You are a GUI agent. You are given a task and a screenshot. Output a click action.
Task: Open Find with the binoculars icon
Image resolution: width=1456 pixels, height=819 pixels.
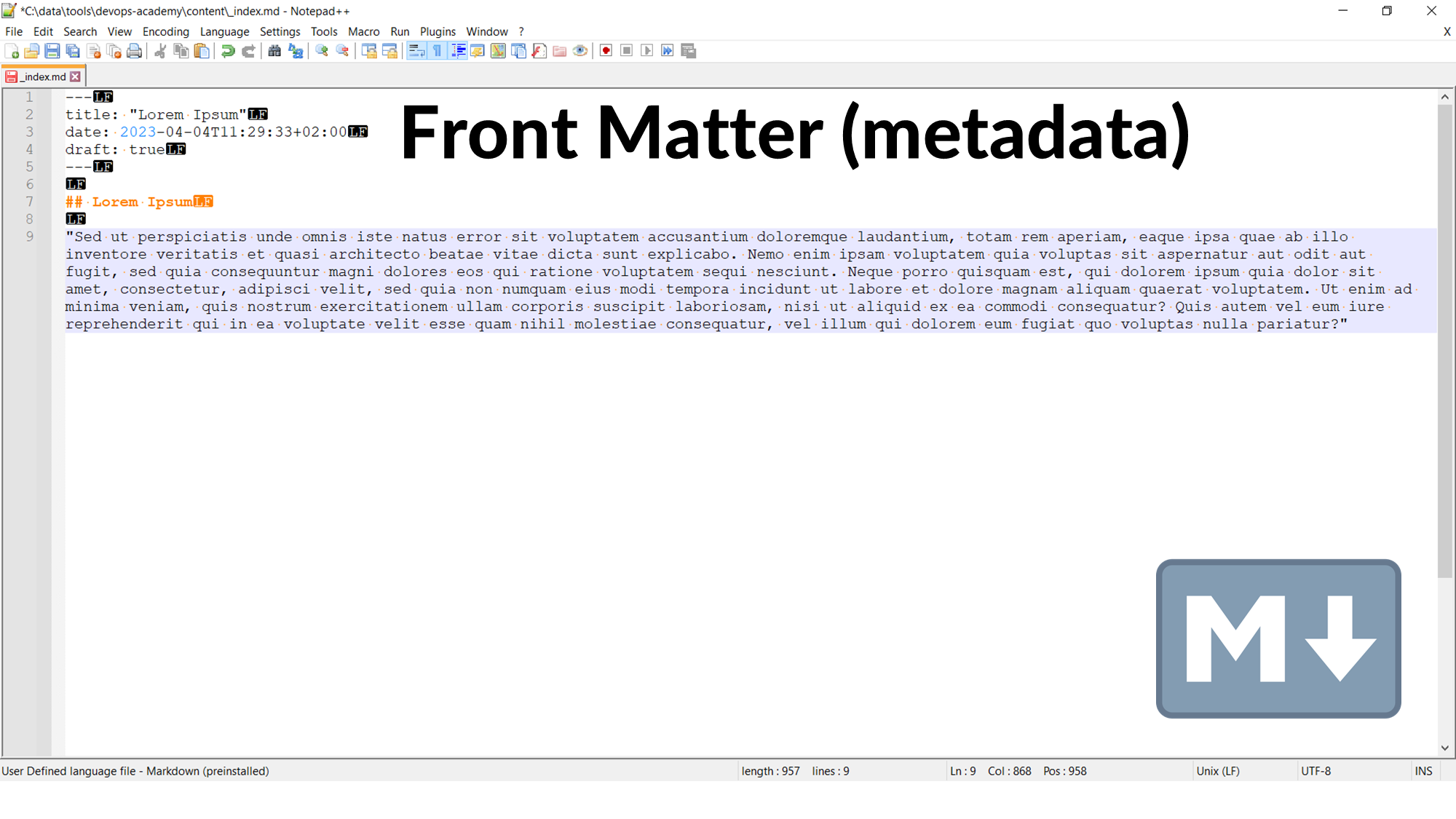click(274, 51)
